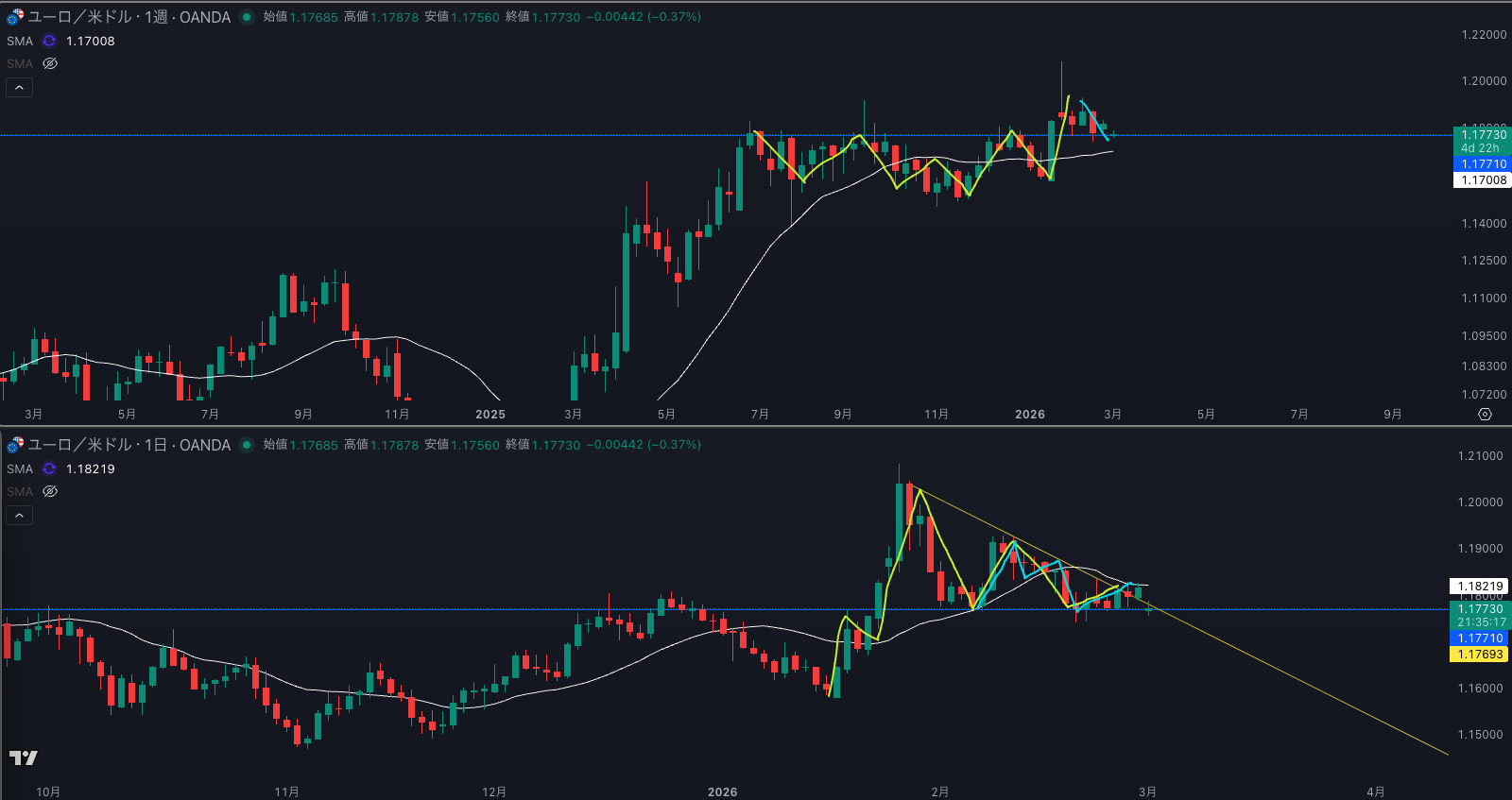
Task: Click the SMA refresh icon on weekly chart
Action: coord(49,41)
